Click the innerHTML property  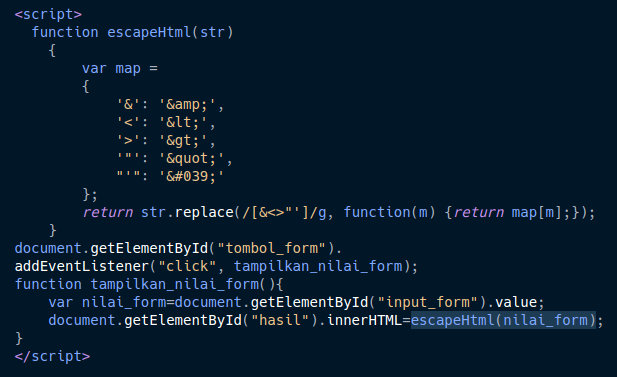364,320
